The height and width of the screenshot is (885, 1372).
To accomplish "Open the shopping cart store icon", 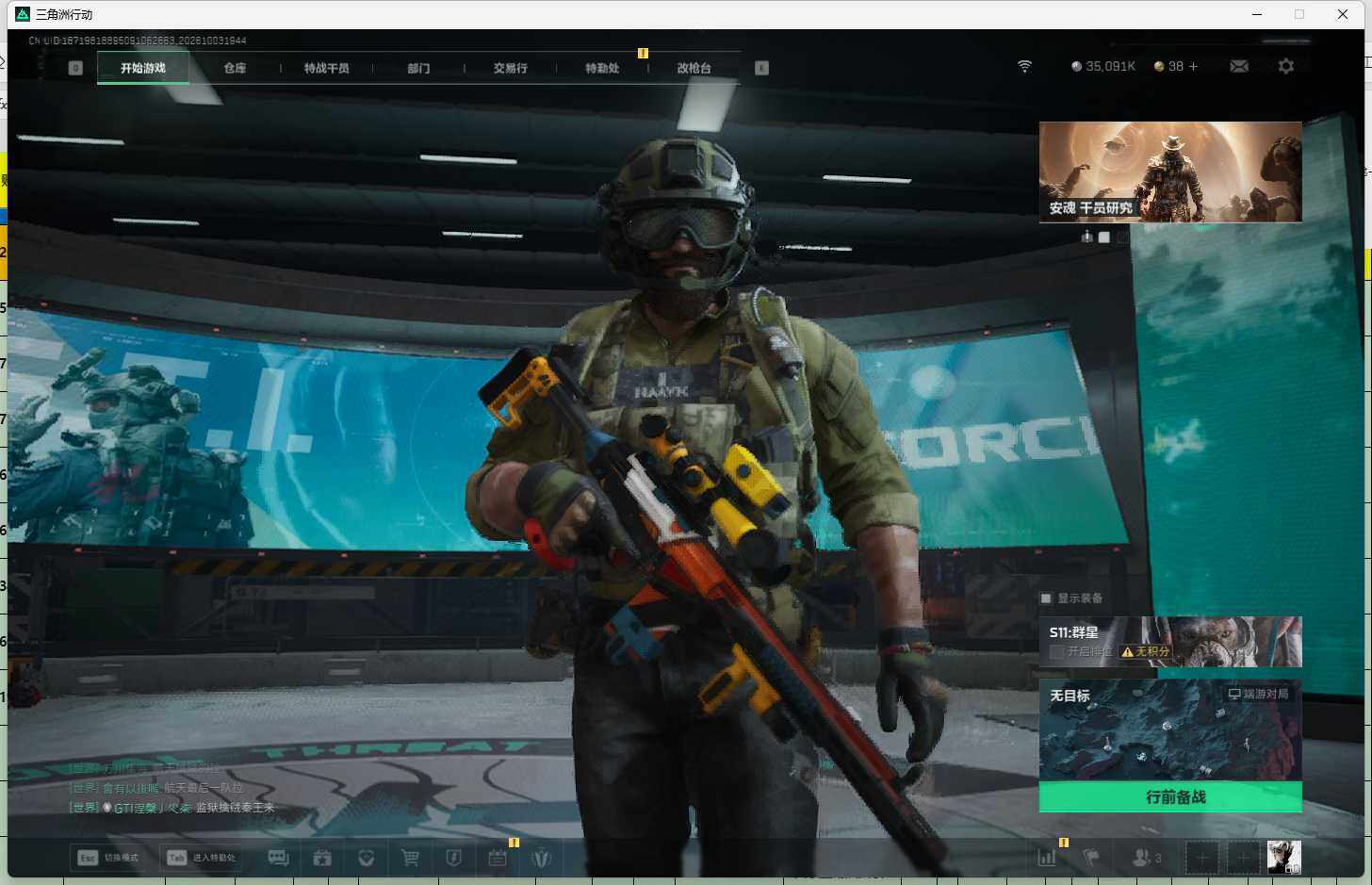I will (x=410, y=858).
